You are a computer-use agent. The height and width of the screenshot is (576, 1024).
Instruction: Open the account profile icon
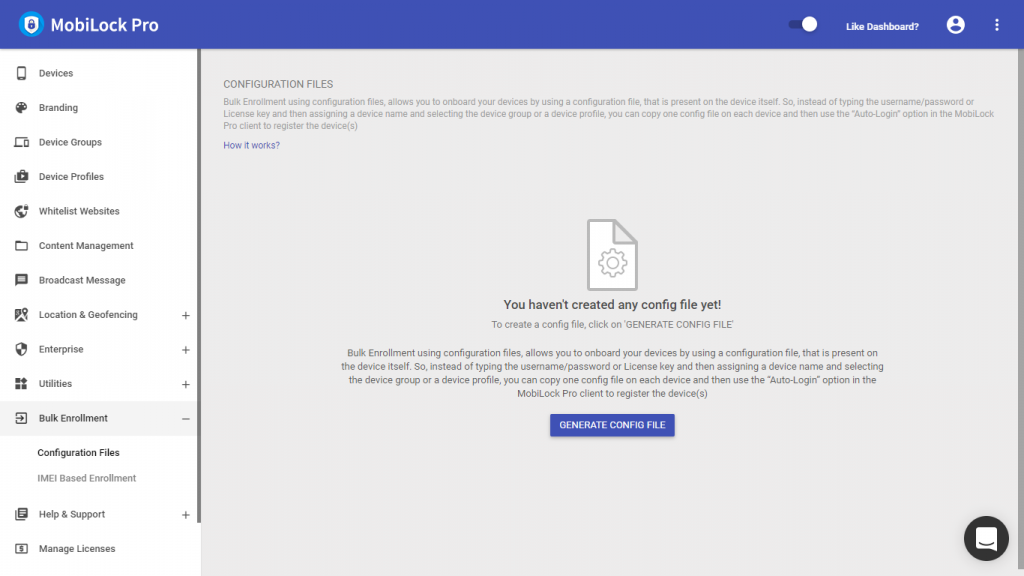[955, 25]
